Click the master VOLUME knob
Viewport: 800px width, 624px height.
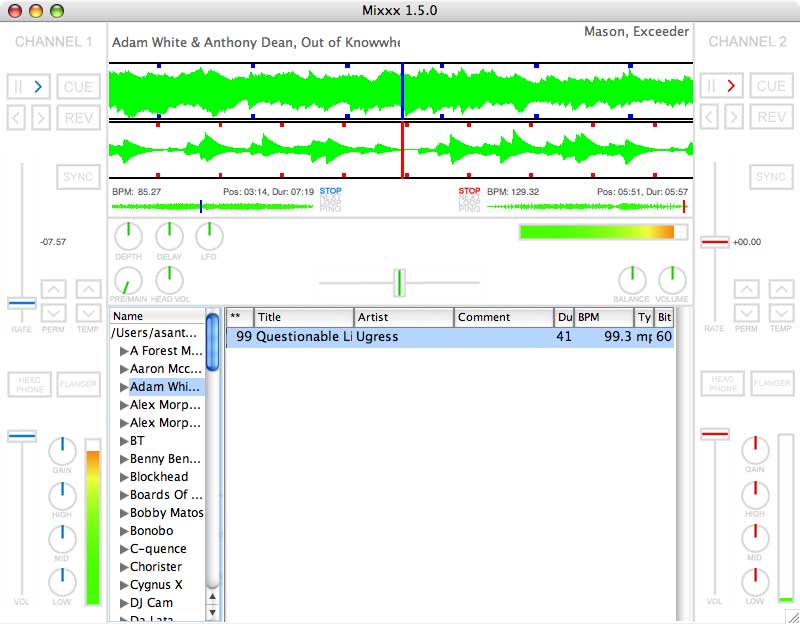point(672,280)
